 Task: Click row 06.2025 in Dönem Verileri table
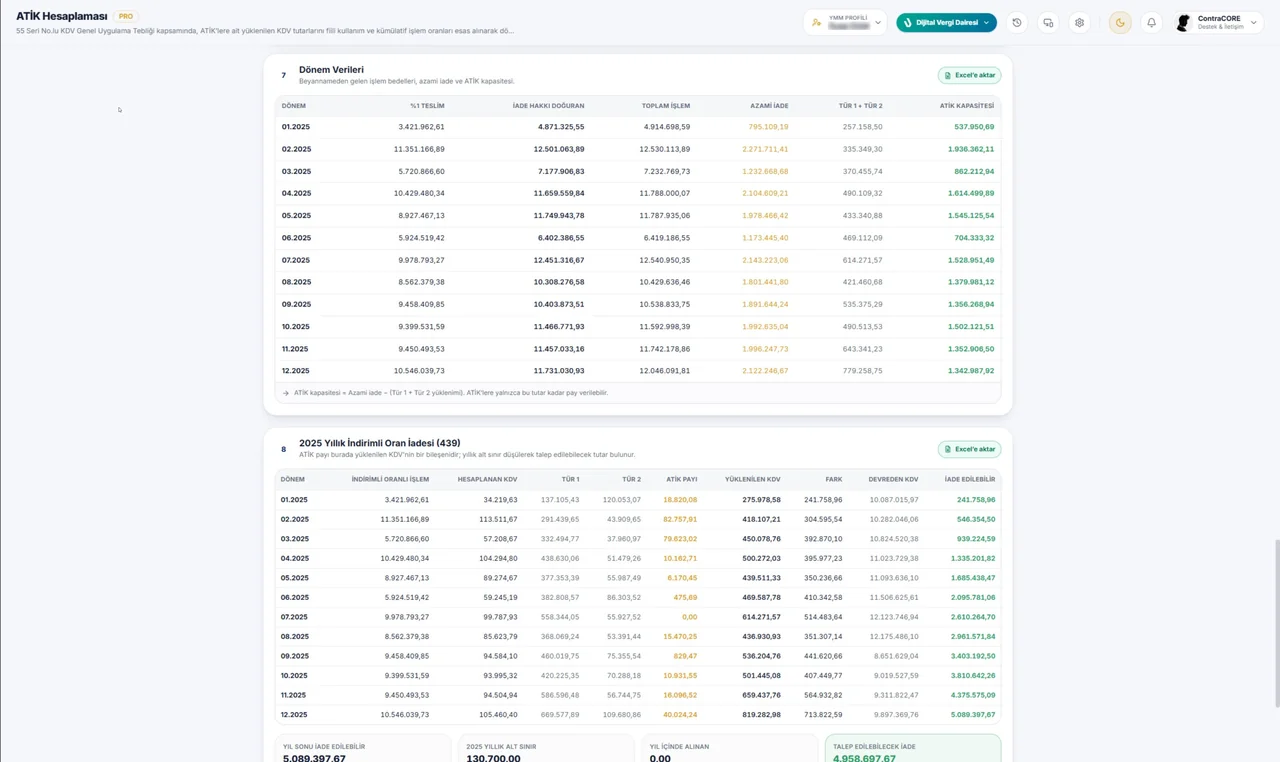[x=637, y=238]
